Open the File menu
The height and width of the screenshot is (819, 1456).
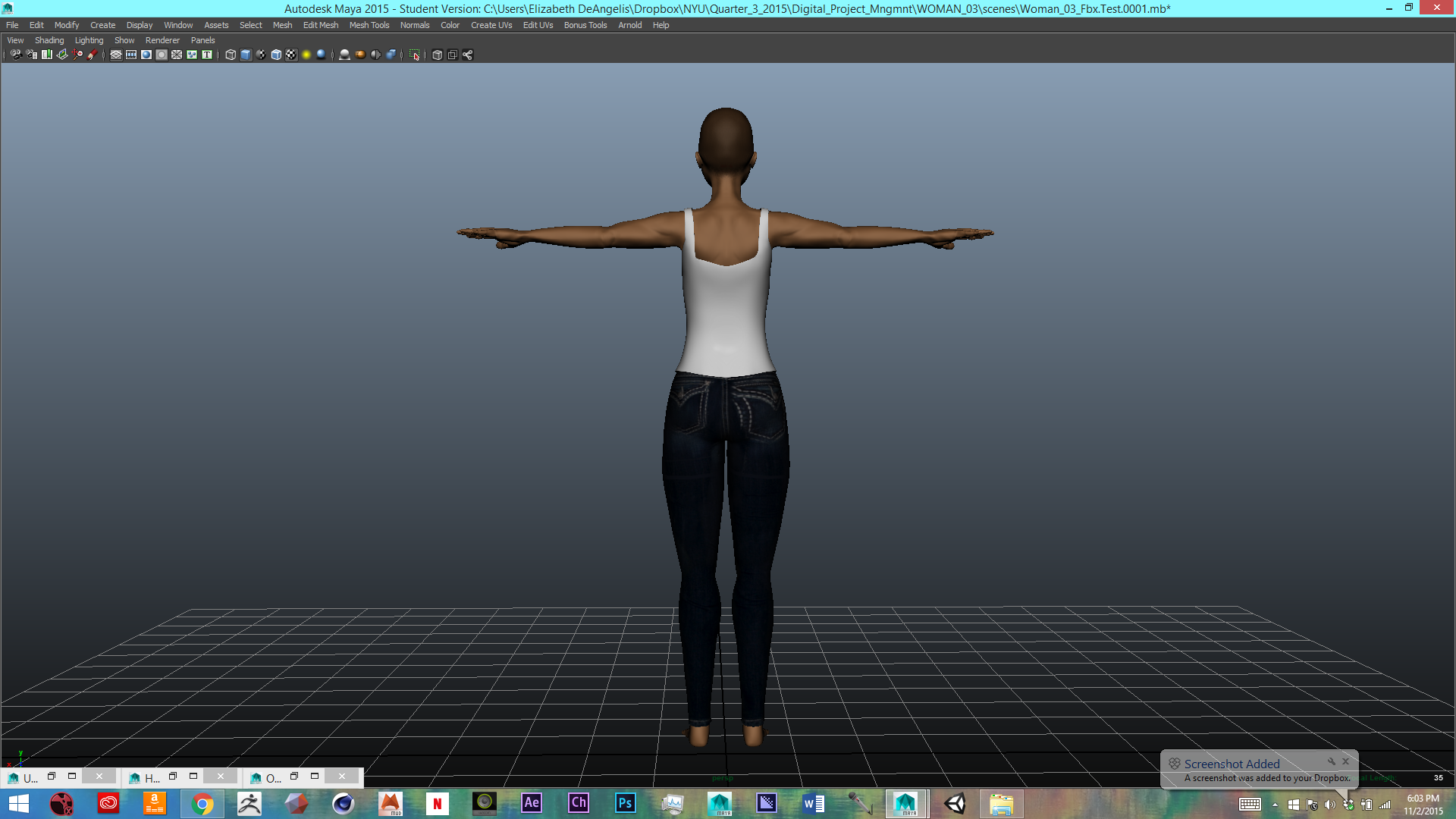[x=12, y=25]
